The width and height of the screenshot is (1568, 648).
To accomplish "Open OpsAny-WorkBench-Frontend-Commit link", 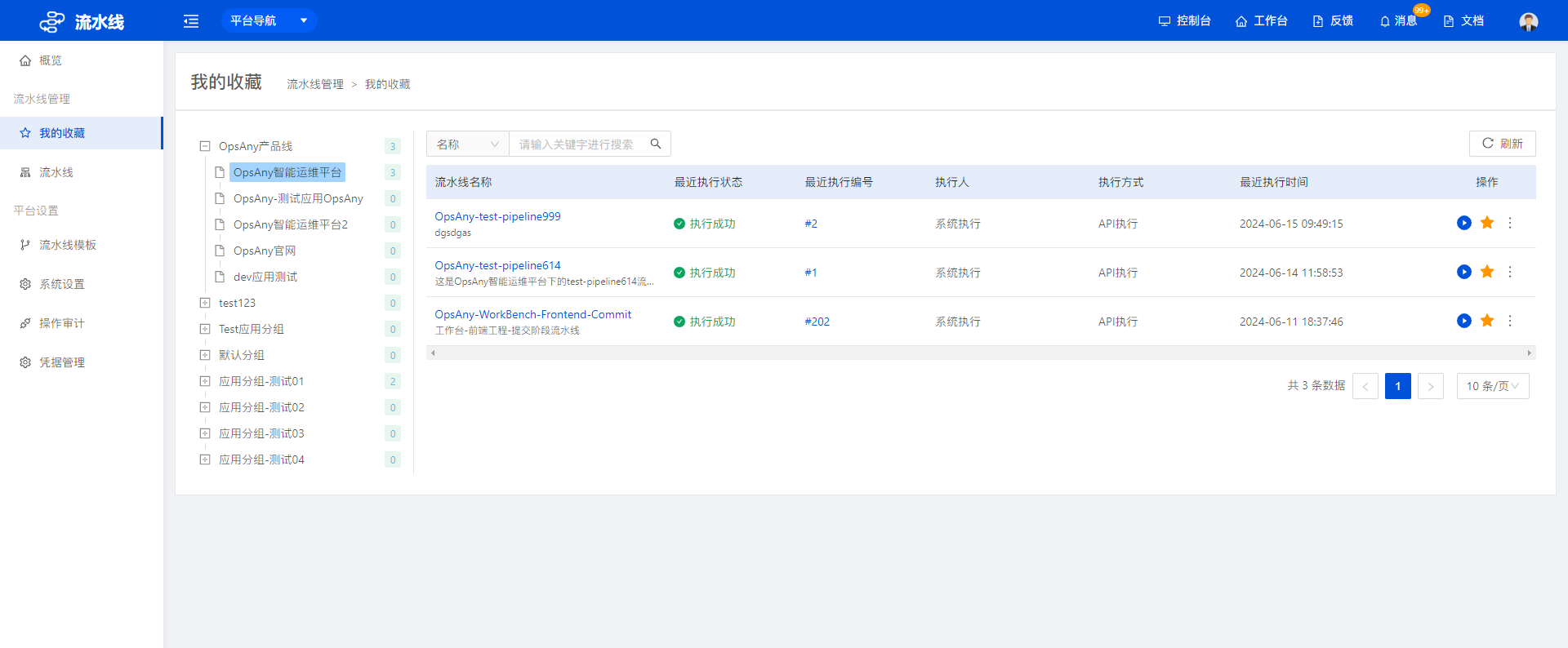I will tap(532, 314).
